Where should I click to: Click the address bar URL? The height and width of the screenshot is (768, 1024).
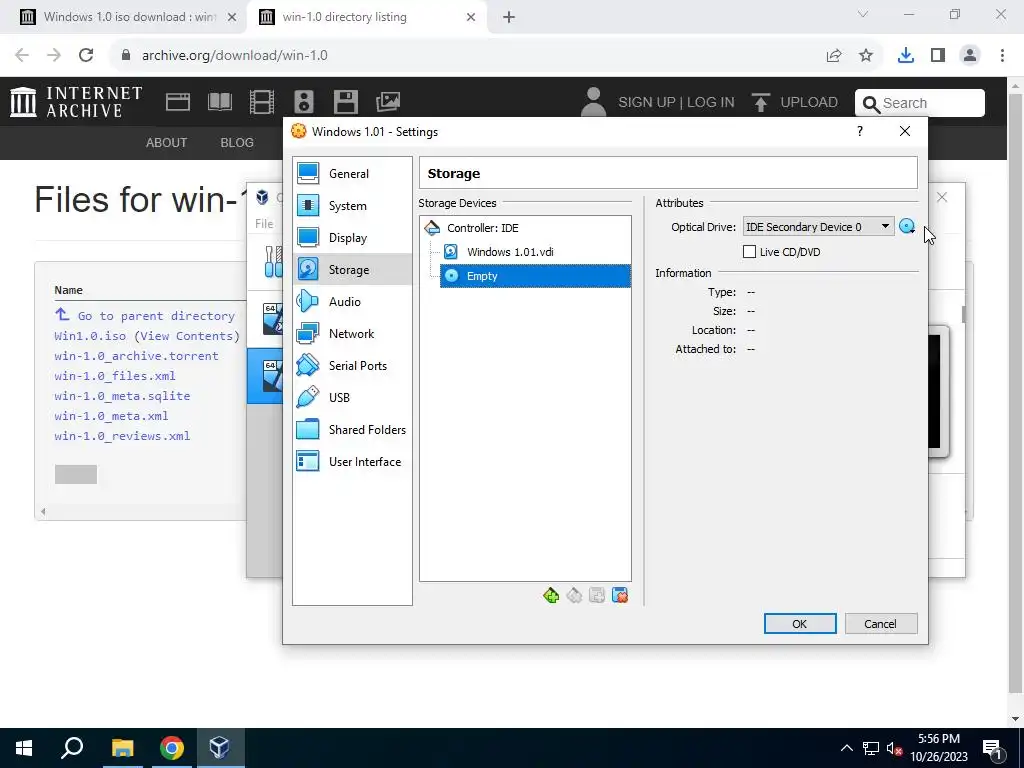point(234,56)
